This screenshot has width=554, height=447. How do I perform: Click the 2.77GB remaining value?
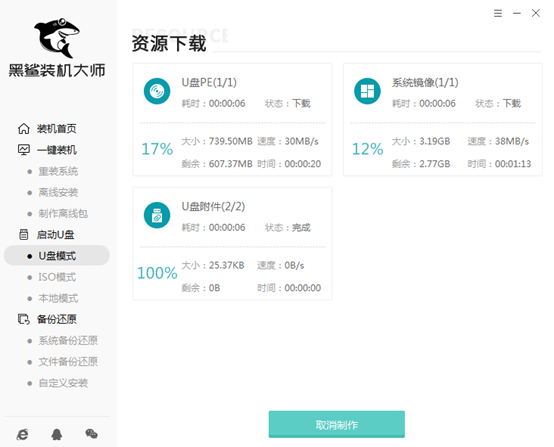(435, 164)
